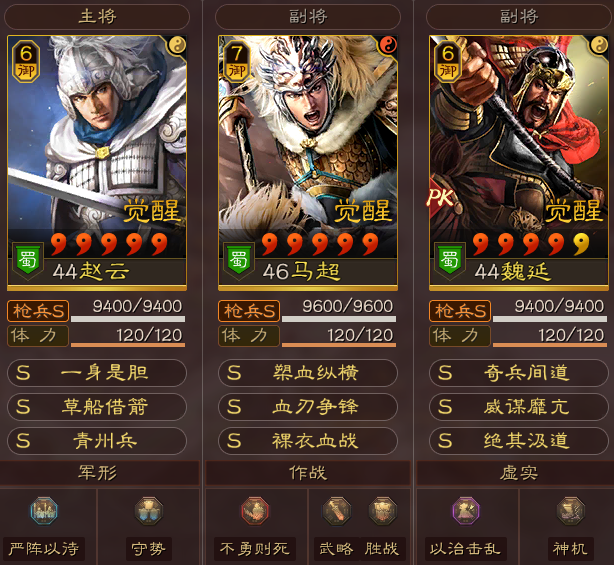Screen dimensions: 614x565
Task: Tap the 严阵以待 formation icon
Action: [x=44, y=511]
